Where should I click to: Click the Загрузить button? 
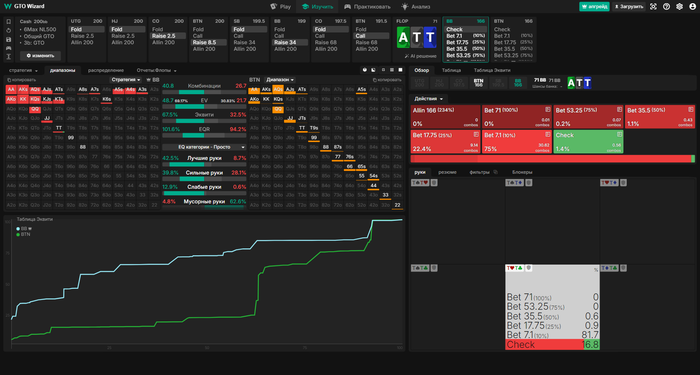pyautogui.click(x=629, y=7)
